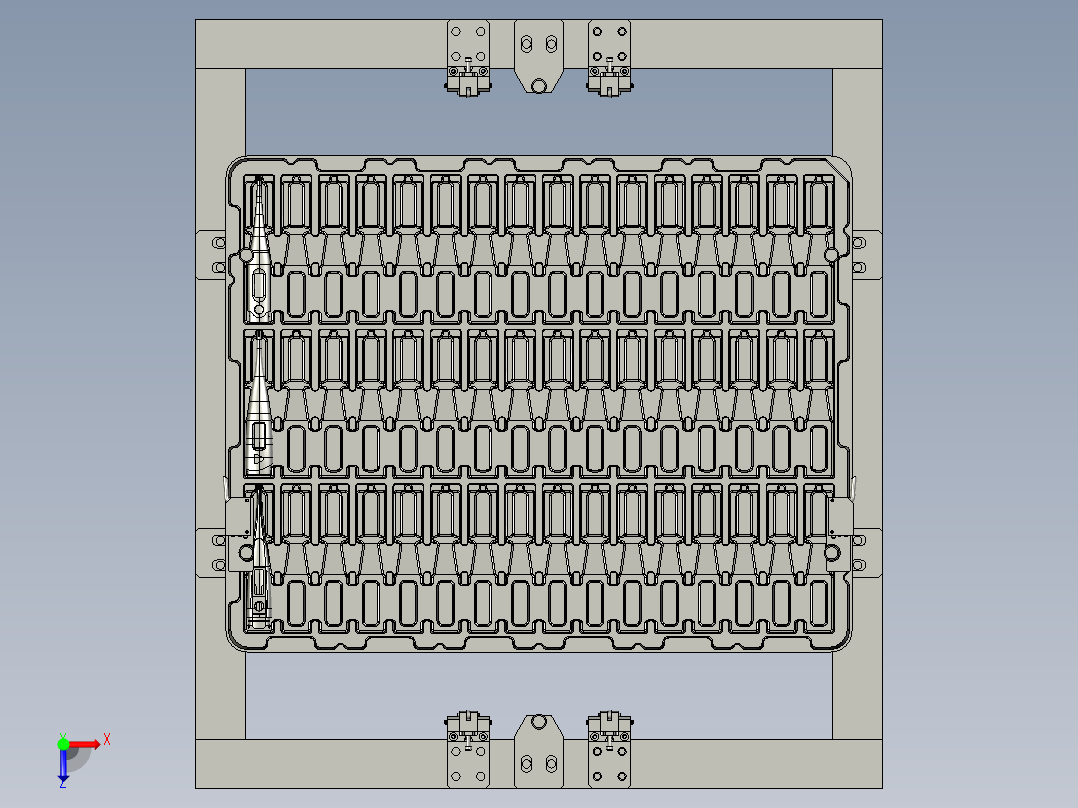Click the blue Z axis arrow of the triad

[63, 767]
